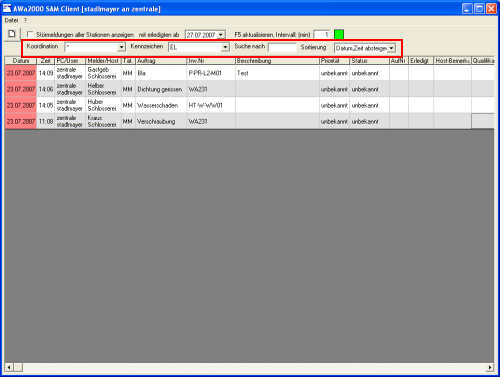Open the ? help menu

pos(25,20)
